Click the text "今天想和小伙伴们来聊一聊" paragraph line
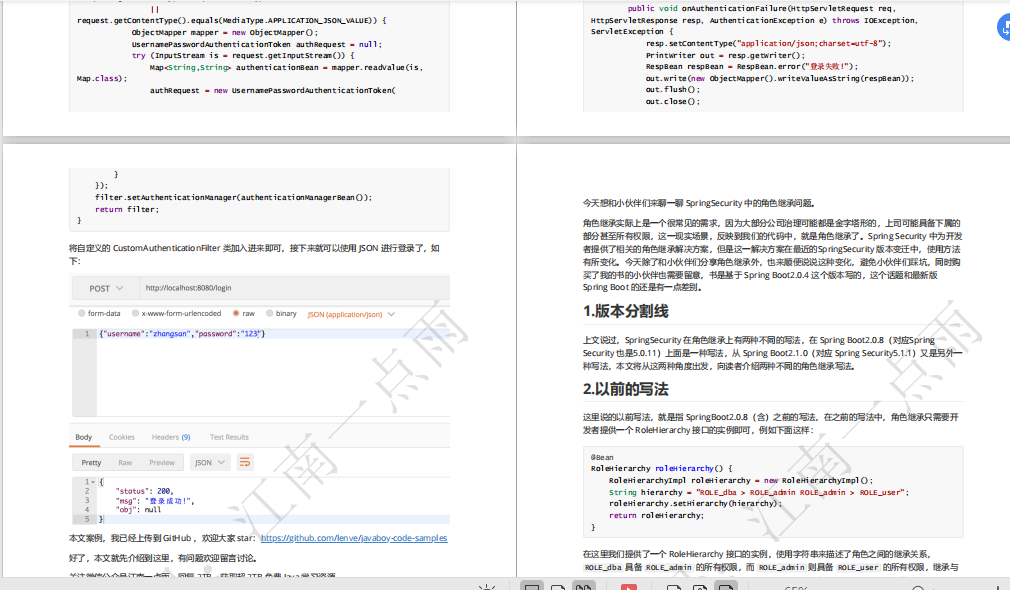Image resolution: width=1010 pixels, height=590 pixels. (x=699, y=203)
